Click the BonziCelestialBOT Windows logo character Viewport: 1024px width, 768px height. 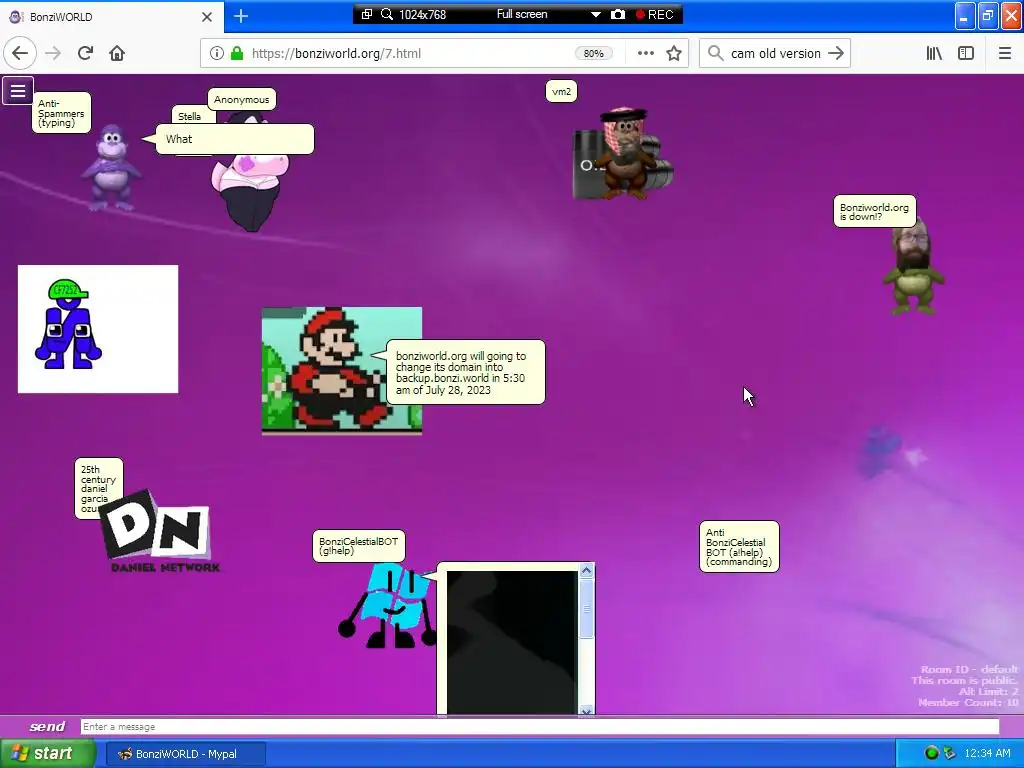click(x=387, y=606)
